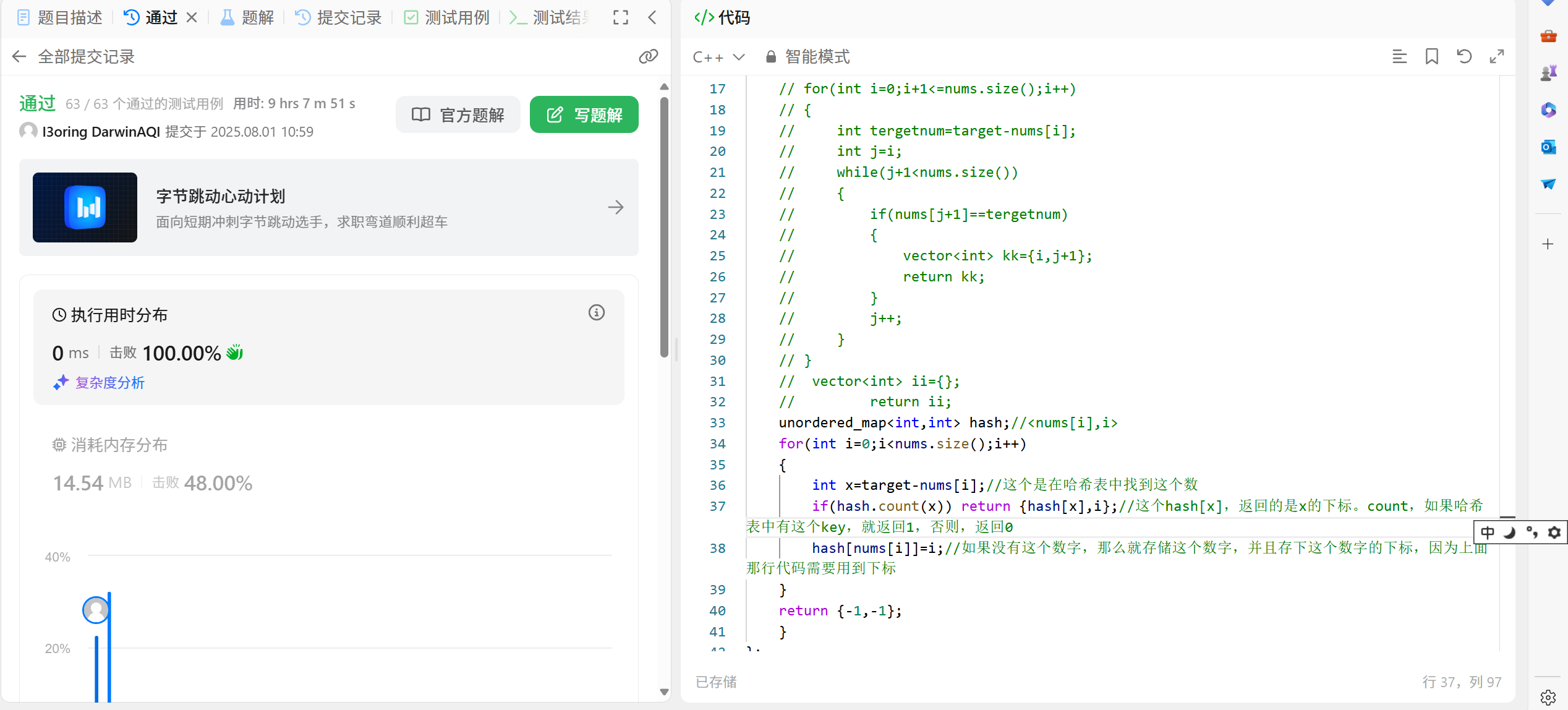The width and height of the screenshot is (1568, 710).
Task: Click the user avatar beside I3oring DarwinAQI
Action: click(28, 131)
